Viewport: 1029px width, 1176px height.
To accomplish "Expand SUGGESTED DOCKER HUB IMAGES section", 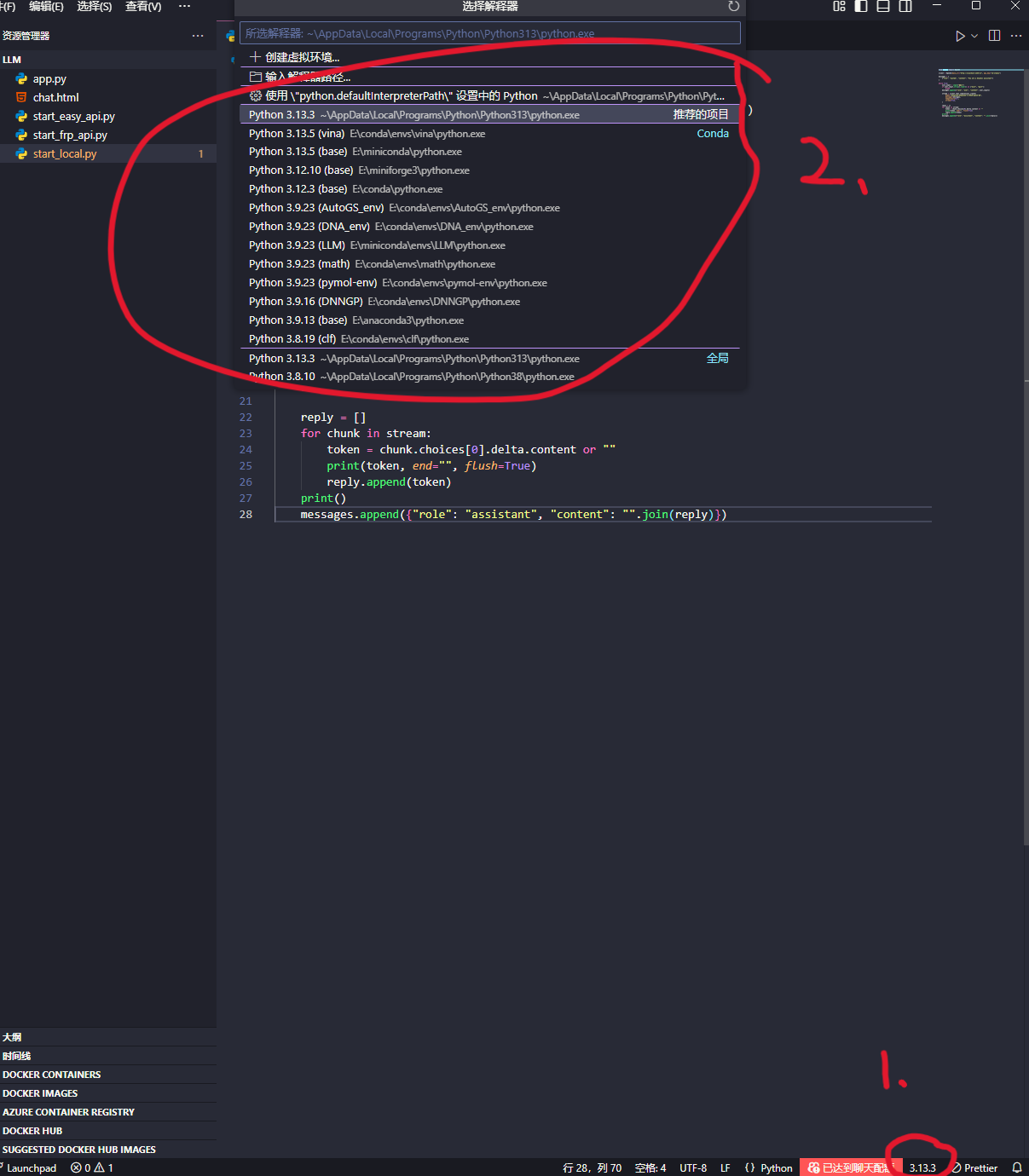I will [108, 1150].
